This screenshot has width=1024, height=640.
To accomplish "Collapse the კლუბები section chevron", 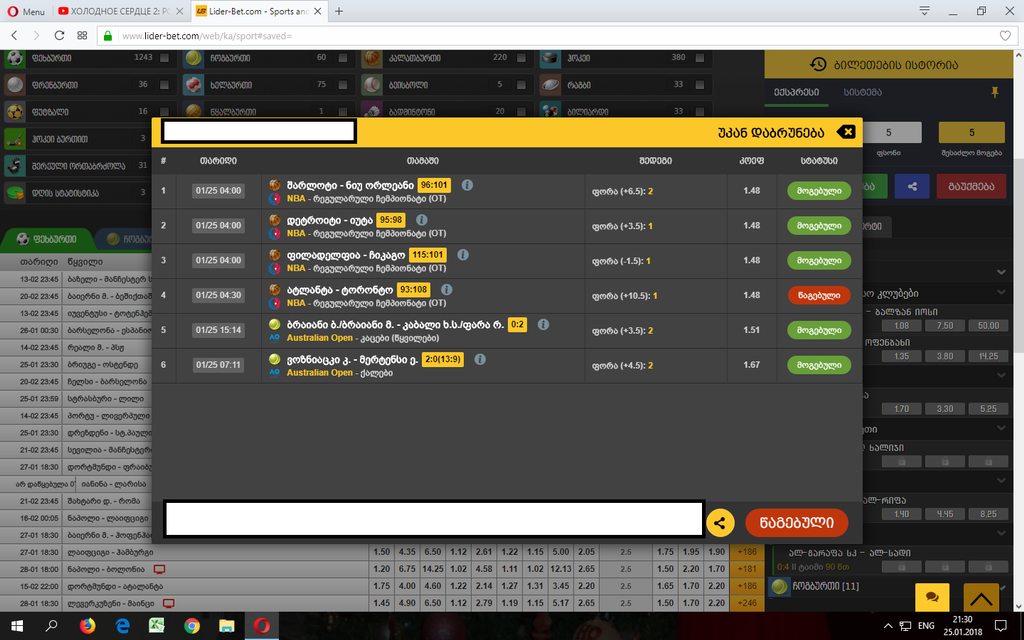I will (1001, 293).
